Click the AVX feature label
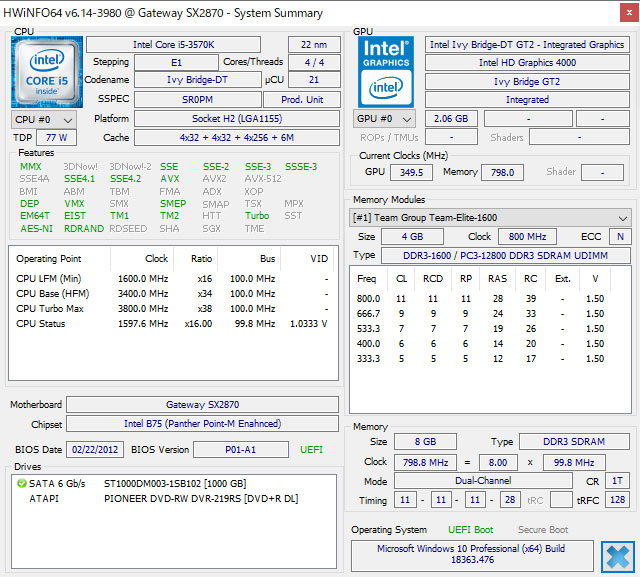 tap(170, 179)
